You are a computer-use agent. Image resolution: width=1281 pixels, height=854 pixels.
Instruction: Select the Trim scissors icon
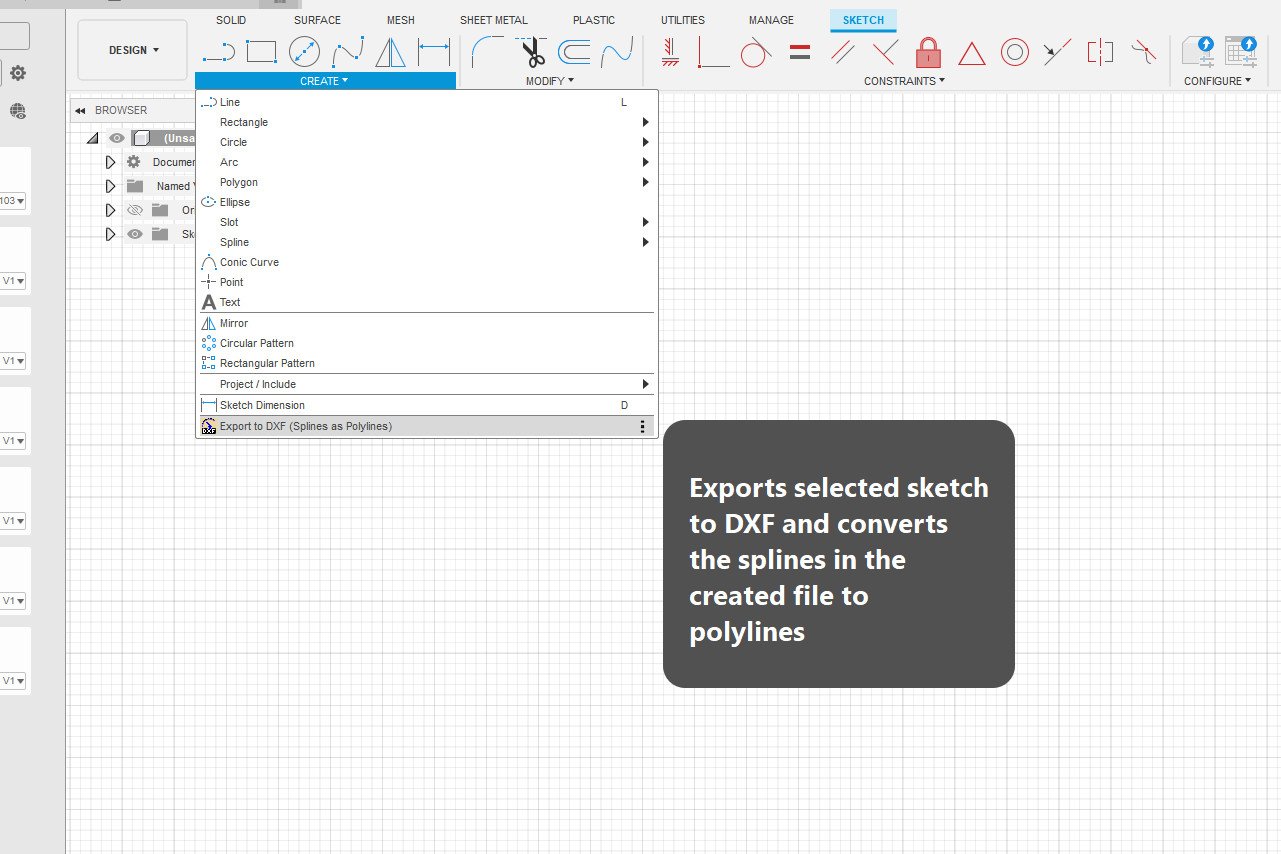(531, 51)
